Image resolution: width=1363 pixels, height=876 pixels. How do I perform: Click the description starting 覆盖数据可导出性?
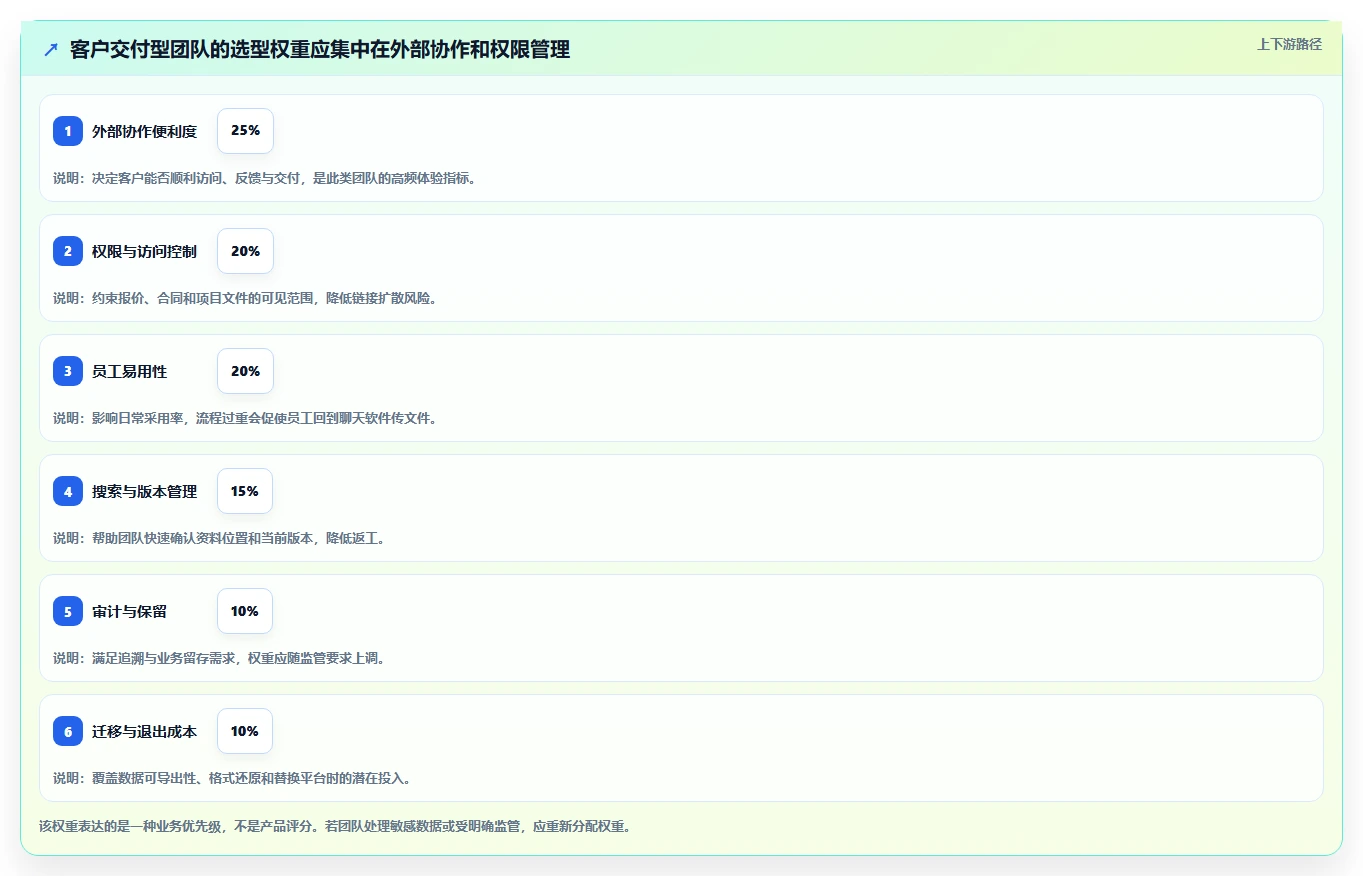click(232, 778)
